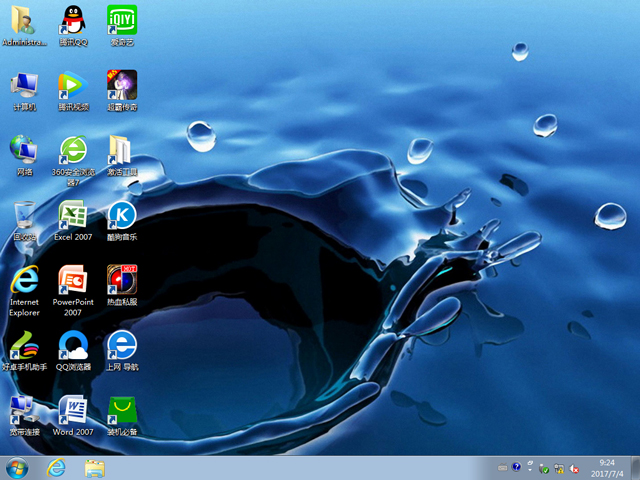Click the Word 2007 desktop shortcut
The width and height of the screenshot is (640, 480).
[72, 410]
